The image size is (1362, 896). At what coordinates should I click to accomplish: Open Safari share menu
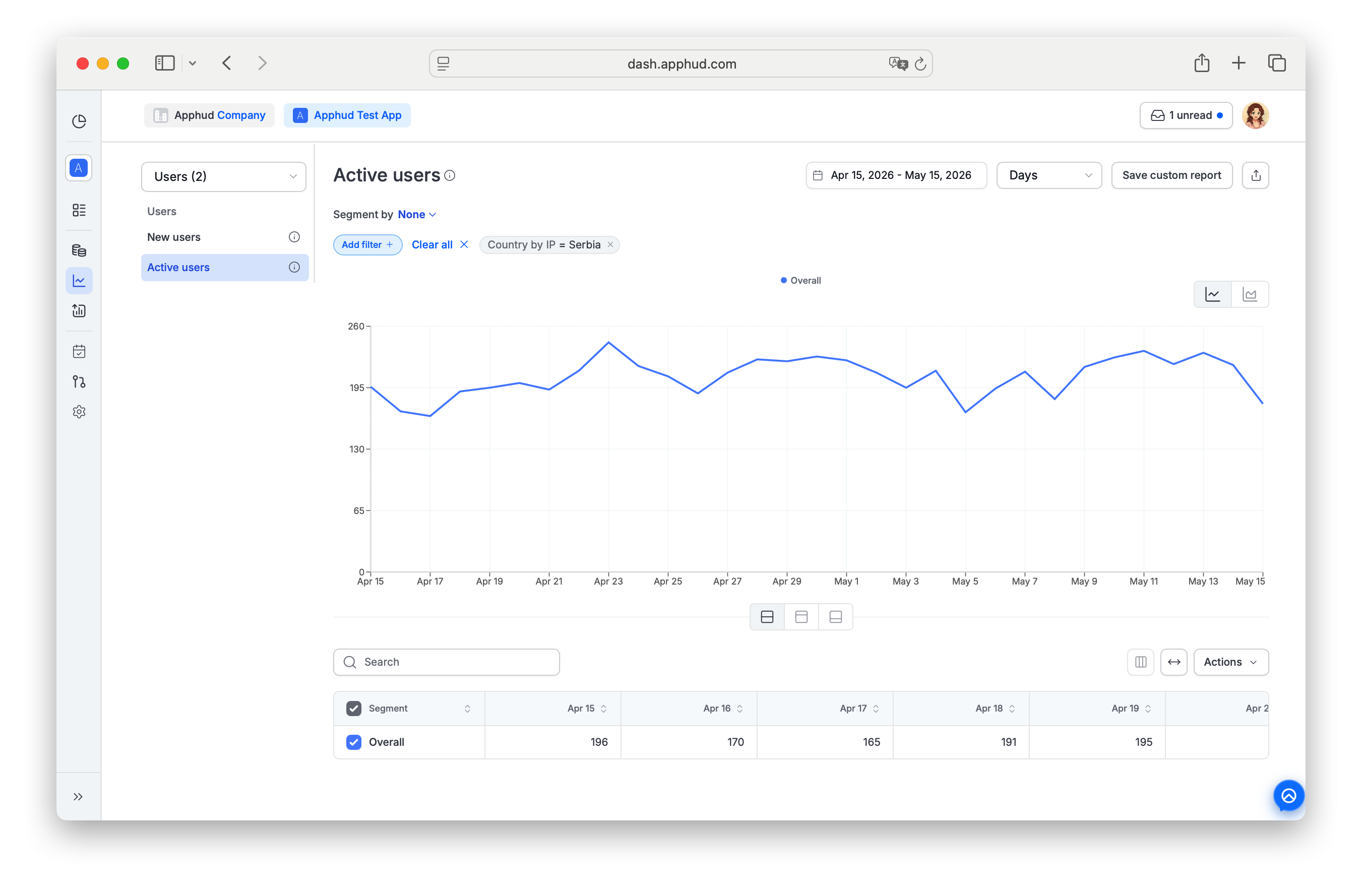(1202, 63)
